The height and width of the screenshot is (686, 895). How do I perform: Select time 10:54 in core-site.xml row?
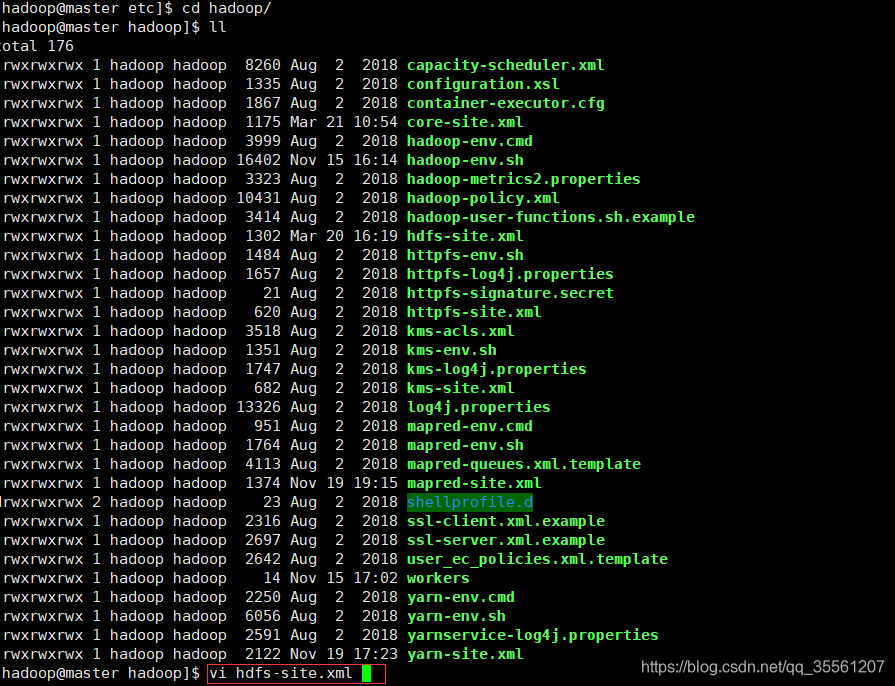[375, 122]
